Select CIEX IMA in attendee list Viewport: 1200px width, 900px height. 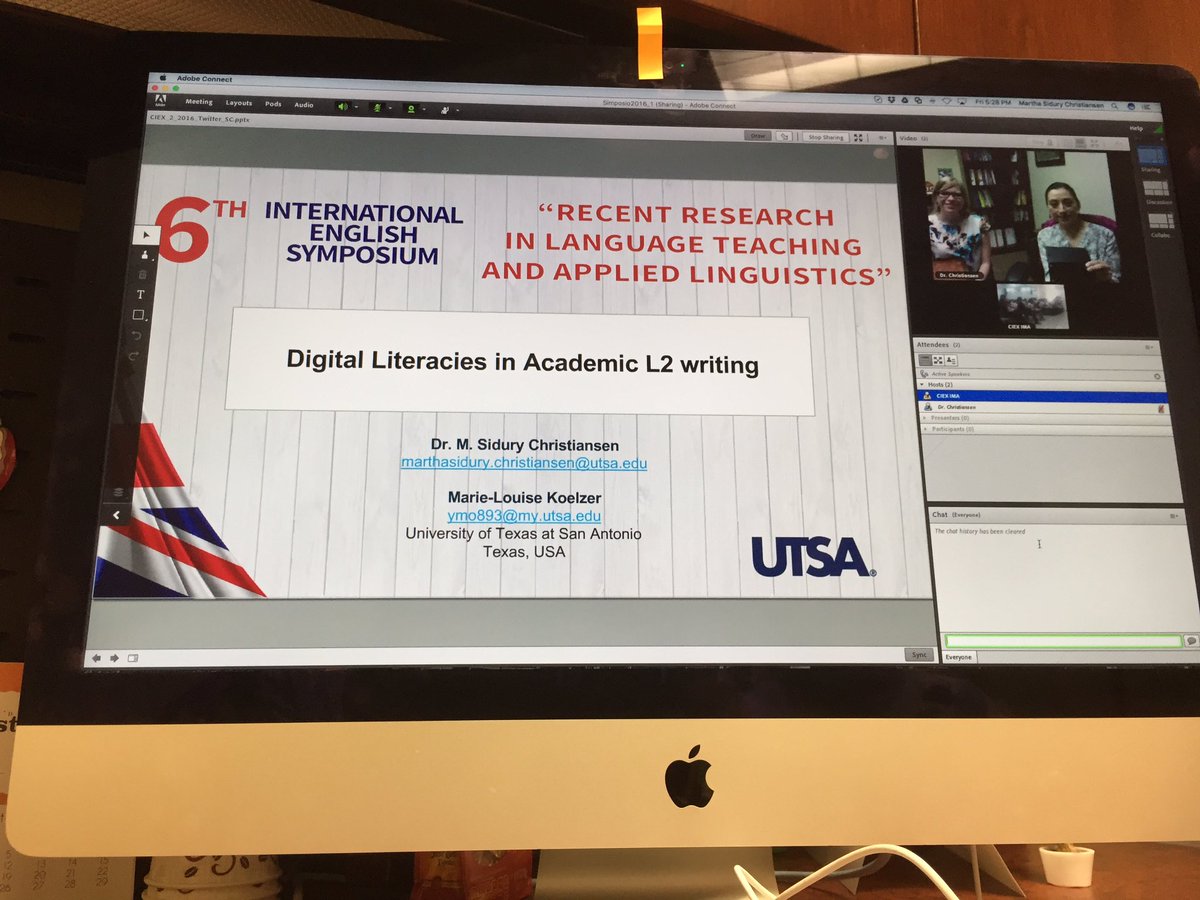click(1042, 396)
